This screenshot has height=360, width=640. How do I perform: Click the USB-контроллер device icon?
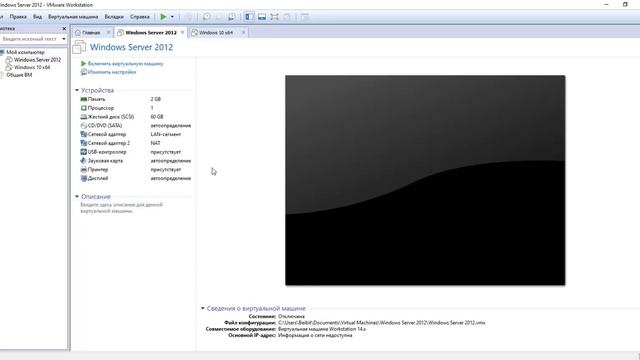[84, 152]
